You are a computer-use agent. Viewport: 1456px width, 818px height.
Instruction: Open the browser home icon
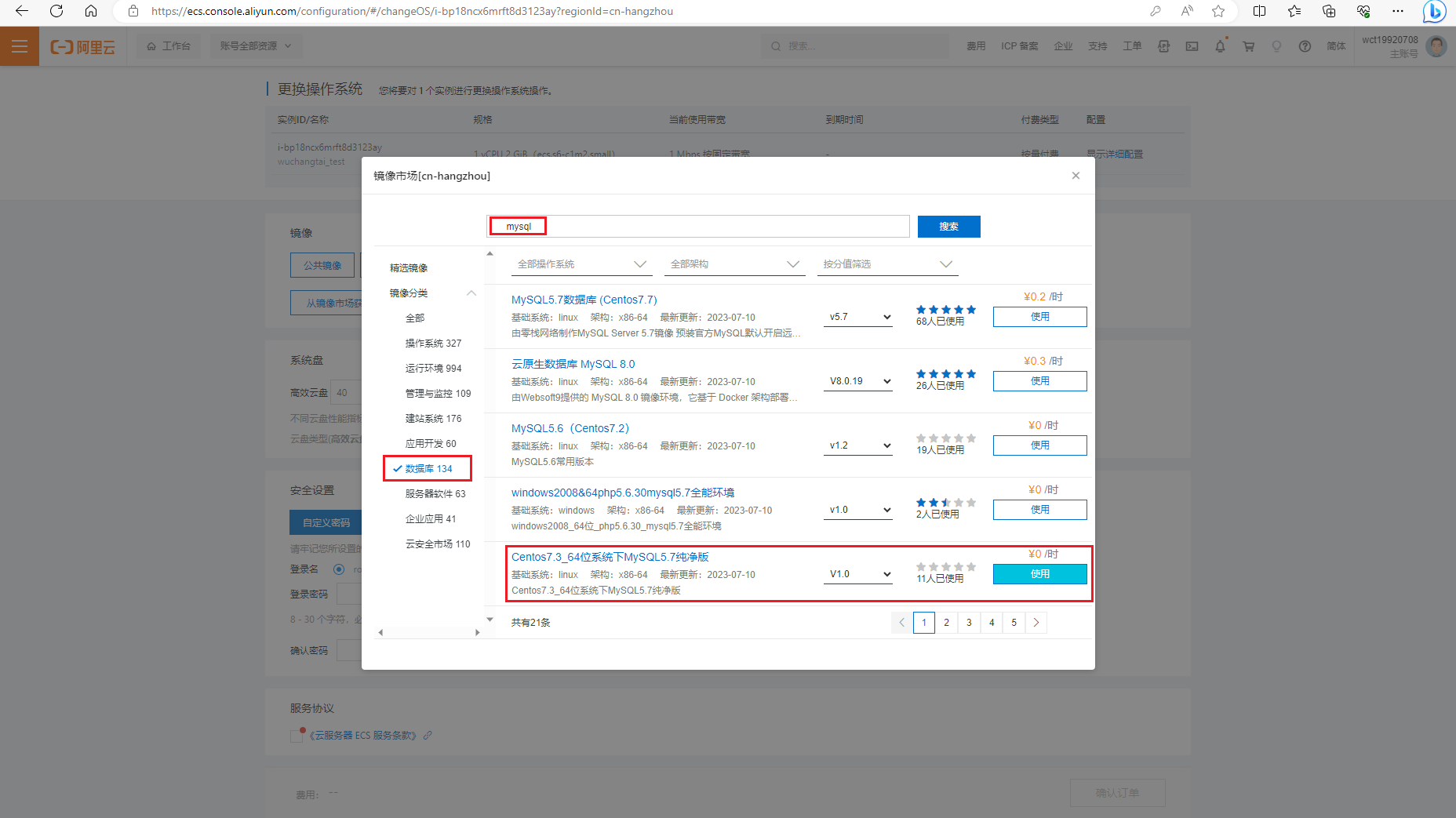pos(91,11)
